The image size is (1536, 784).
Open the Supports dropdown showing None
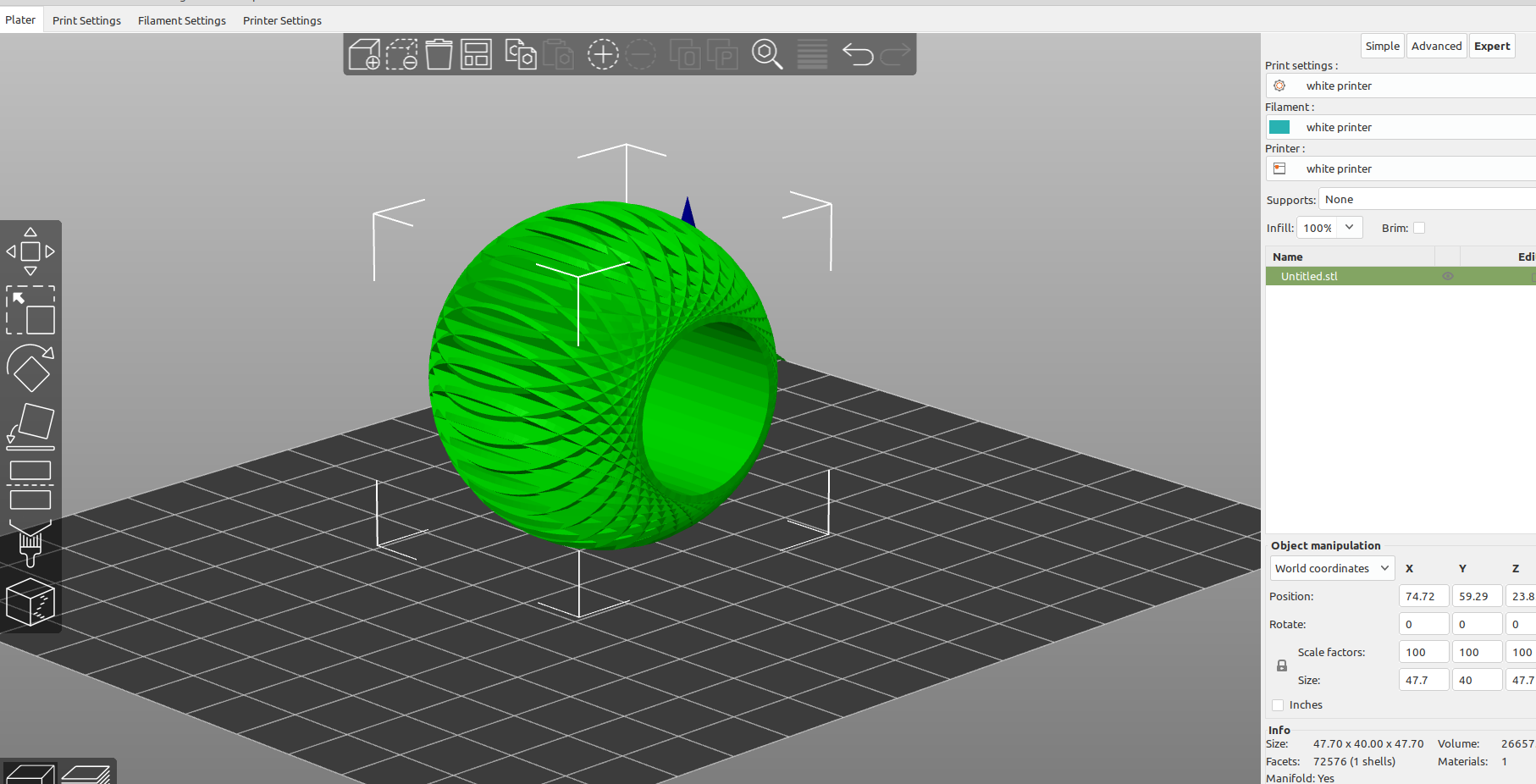[1427, 199]
